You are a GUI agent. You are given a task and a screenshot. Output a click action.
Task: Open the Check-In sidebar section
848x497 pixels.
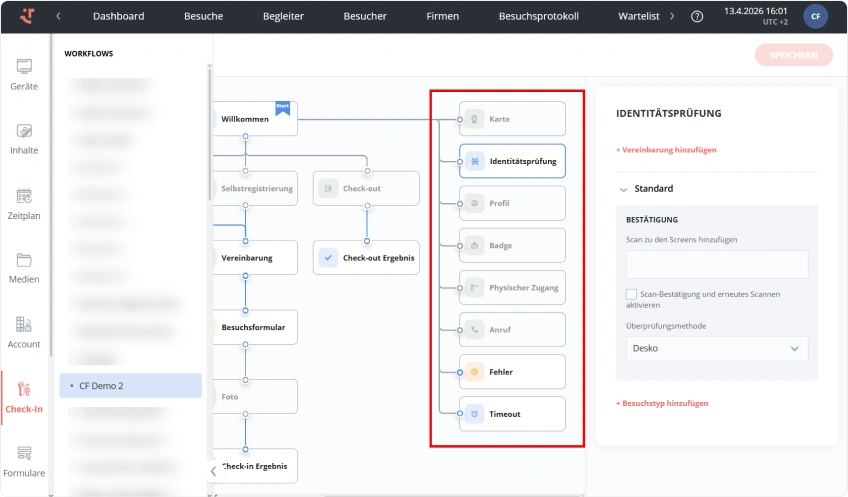tap(24, 397)
